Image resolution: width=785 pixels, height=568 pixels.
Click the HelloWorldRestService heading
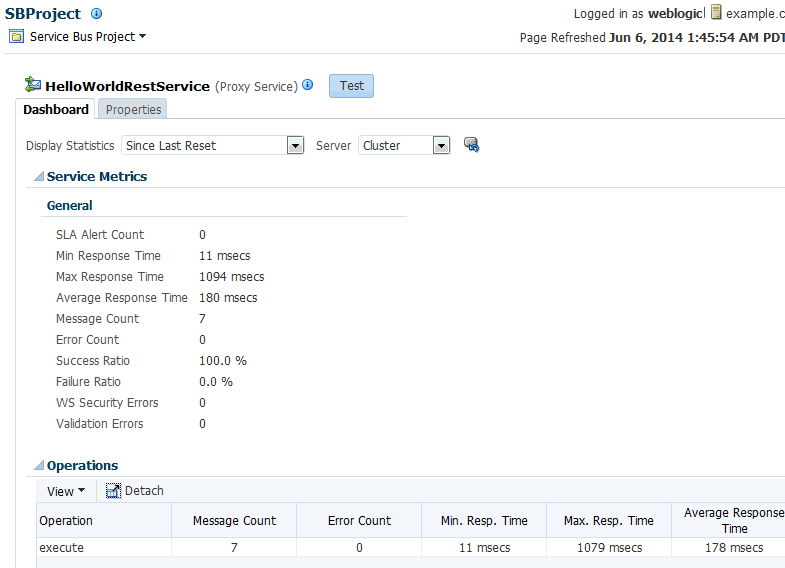tap(127, 86)
